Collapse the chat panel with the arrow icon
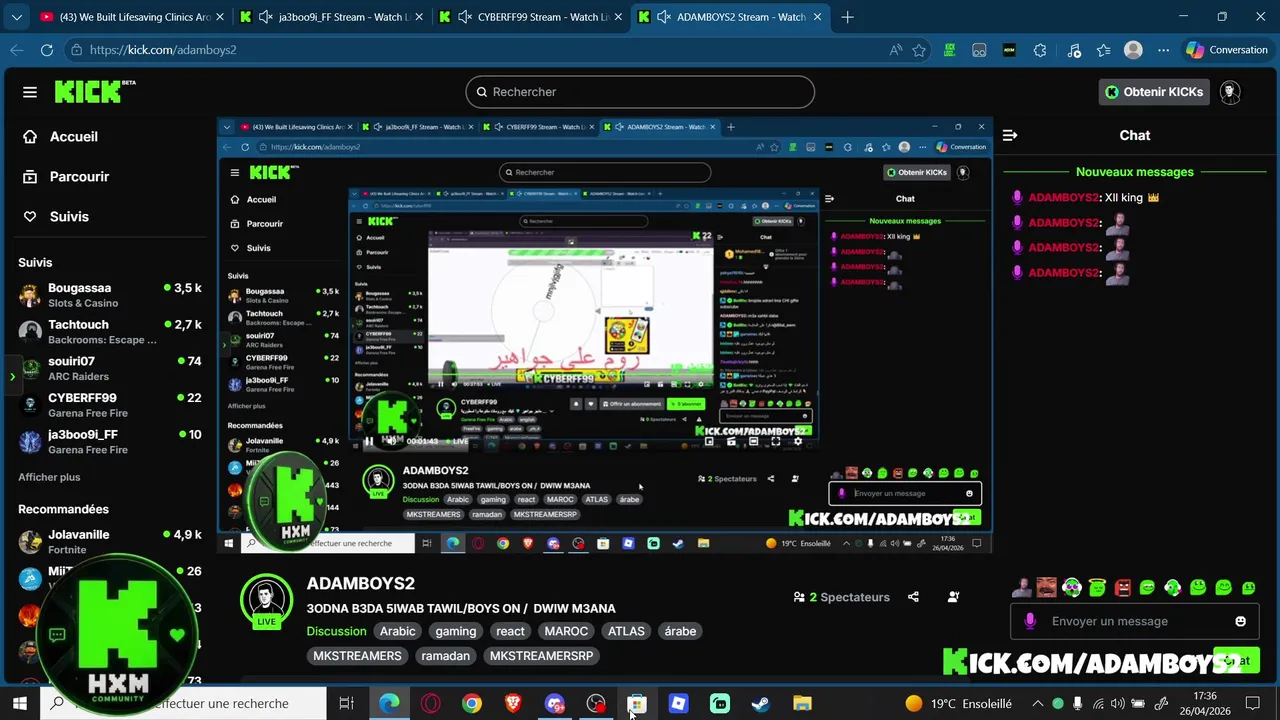The height and width of the screenshot is (720, 1280). pyautogui.click(x=1010, y=135)
